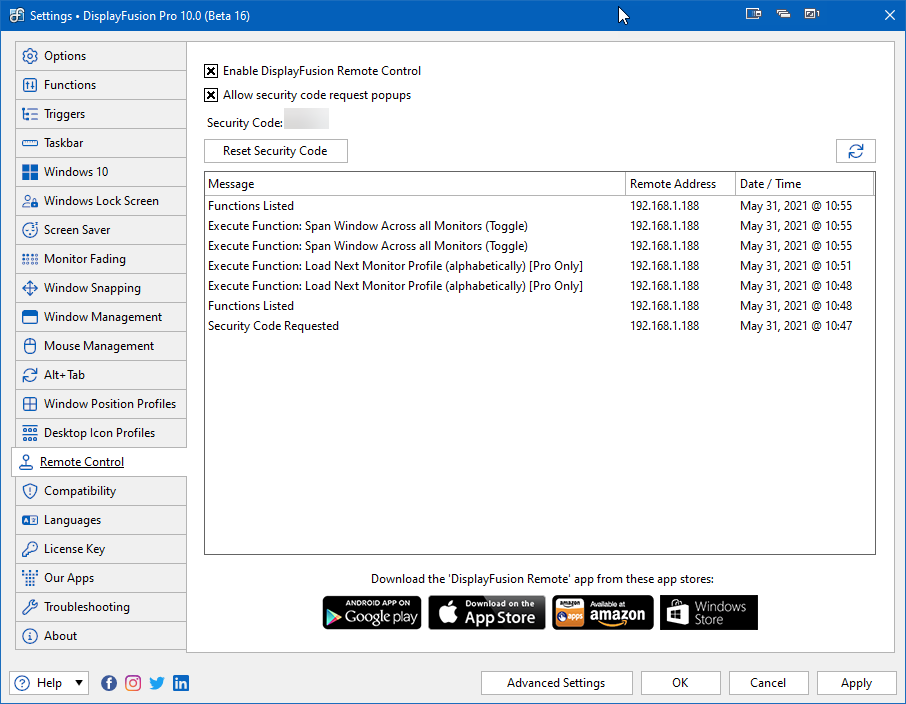Click the Our Apps dotted icon

(x=29, y=578)
